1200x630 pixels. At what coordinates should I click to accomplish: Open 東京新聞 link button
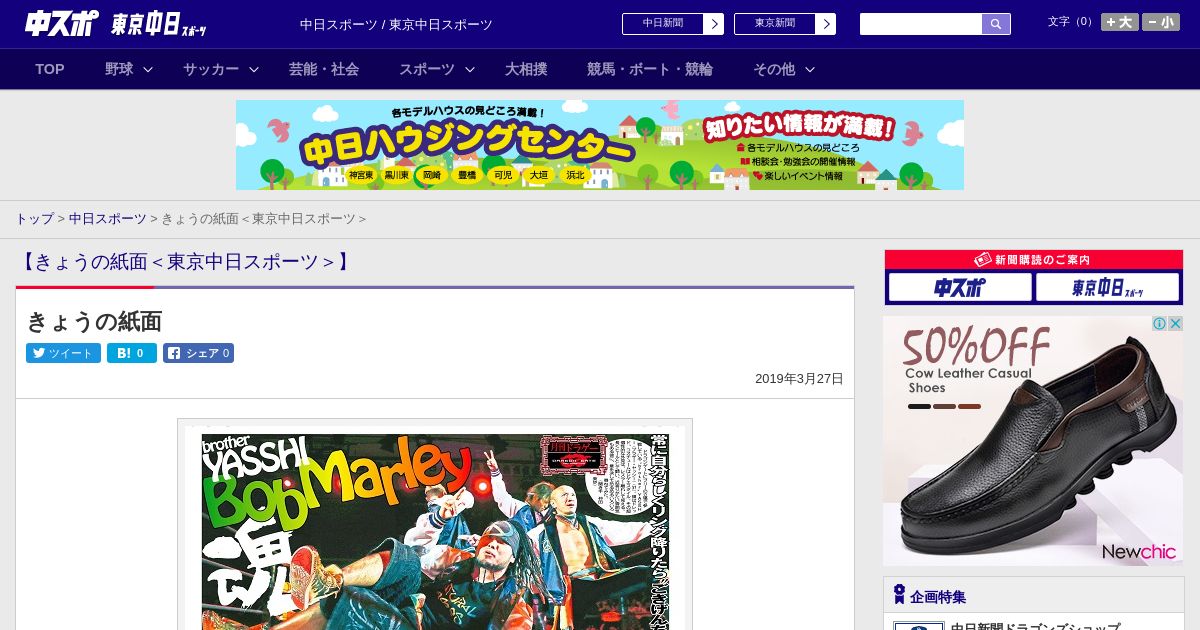click(784, 24)
